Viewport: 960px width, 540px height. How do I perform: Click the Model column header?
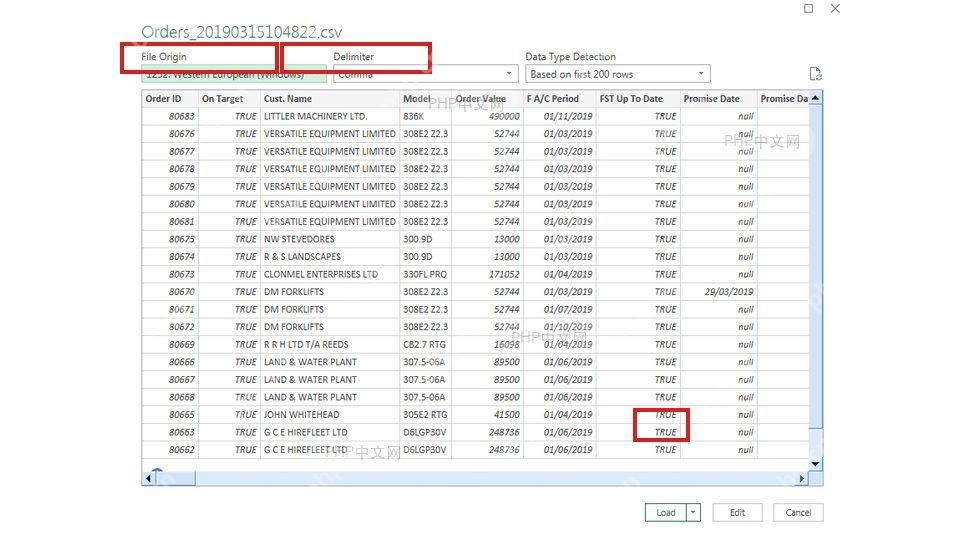click(425, 99)
